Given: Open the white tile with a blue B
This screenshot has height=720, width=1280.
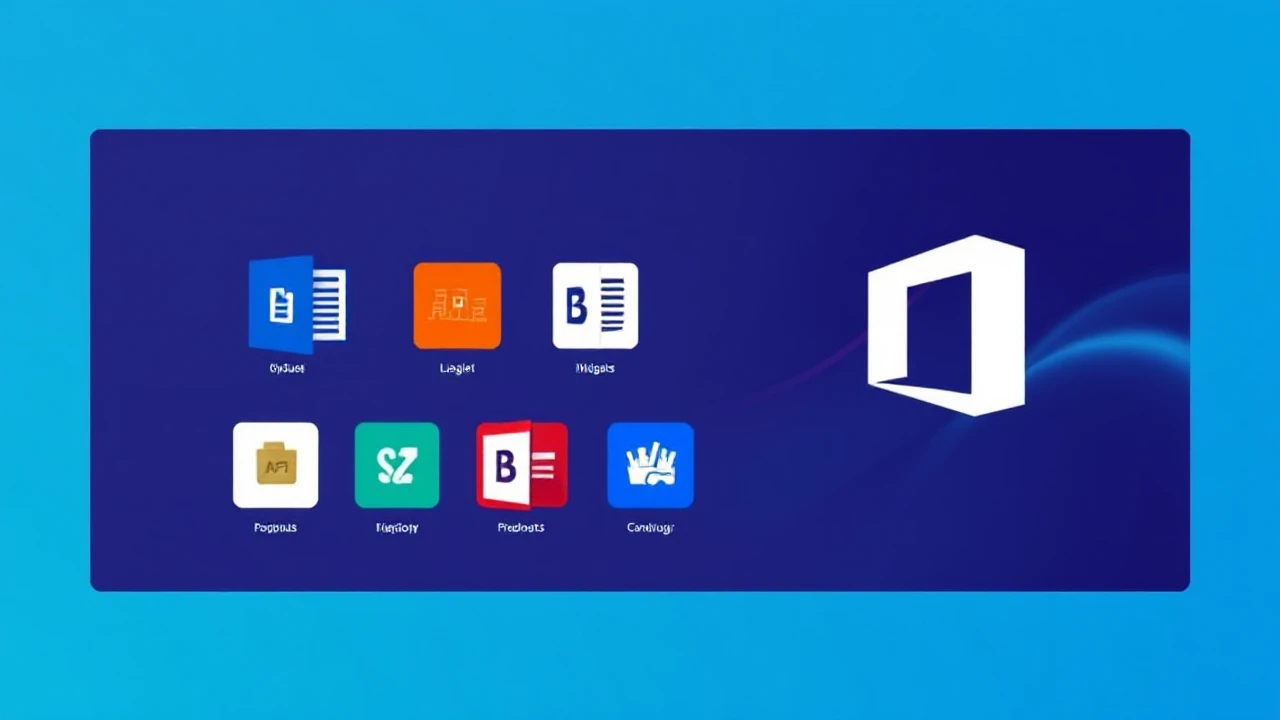Looking at the screenshot, I should 595,306.
